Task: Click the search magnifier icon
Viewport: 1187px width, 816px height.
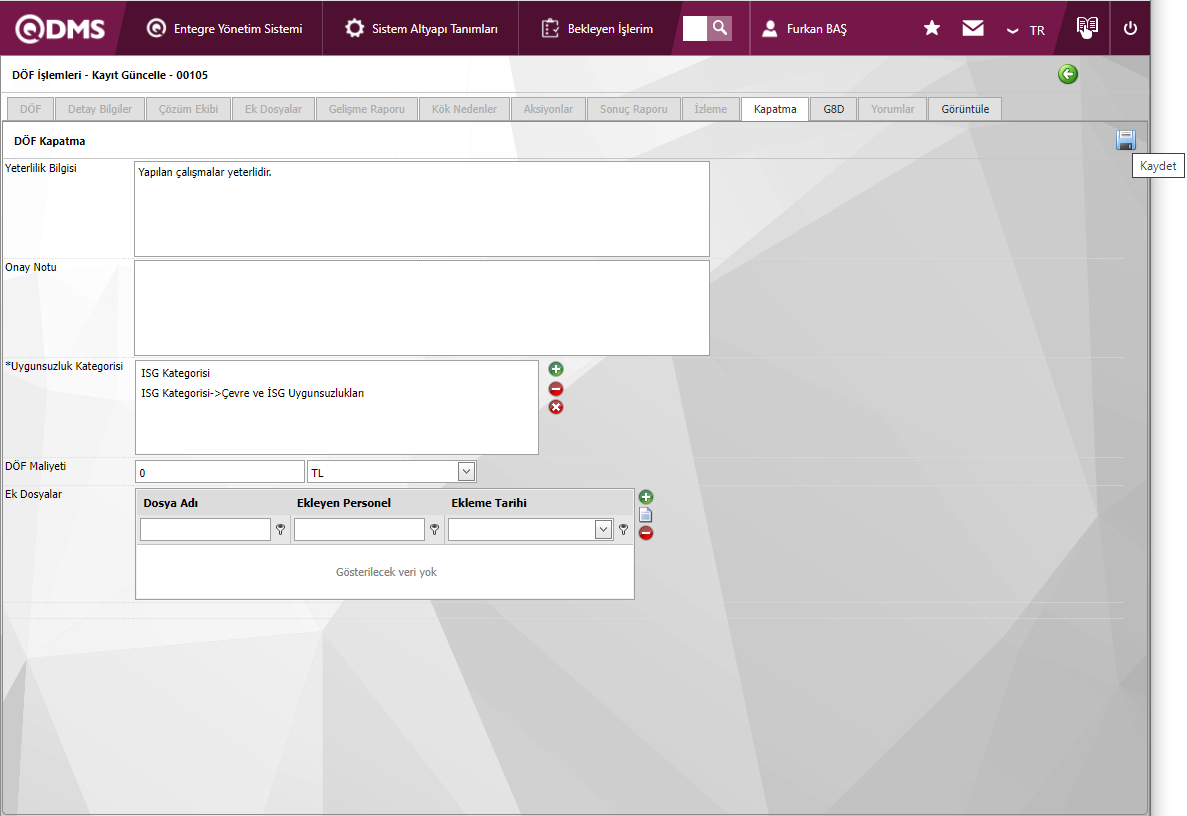Action: pos(719,28)
